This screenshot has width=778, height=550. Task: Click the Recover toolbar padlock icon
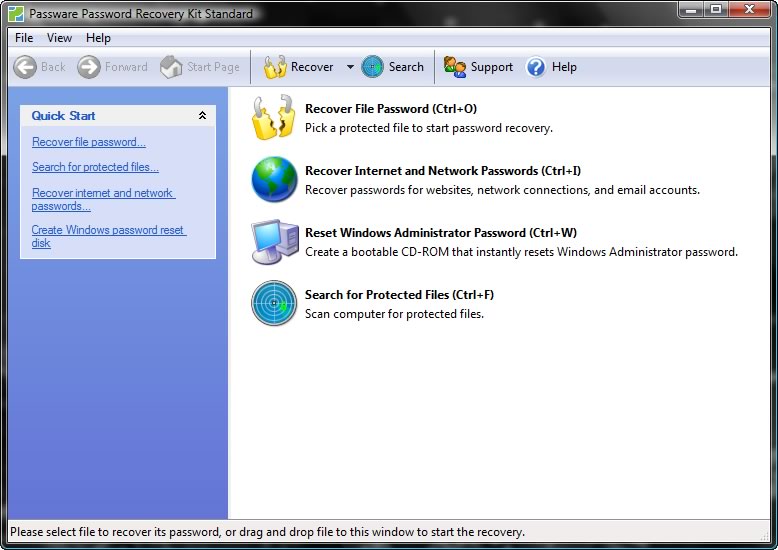pos(275,67)
